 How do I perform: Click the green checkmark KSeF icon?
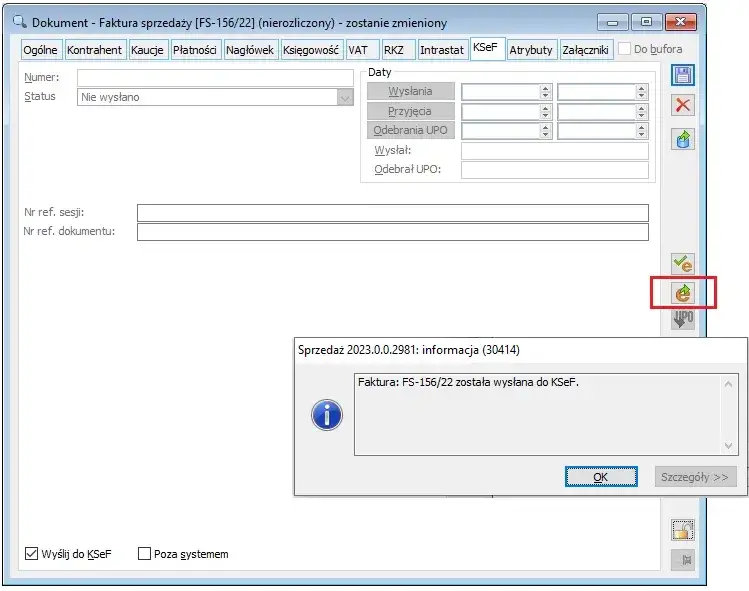tap(683, 263)
